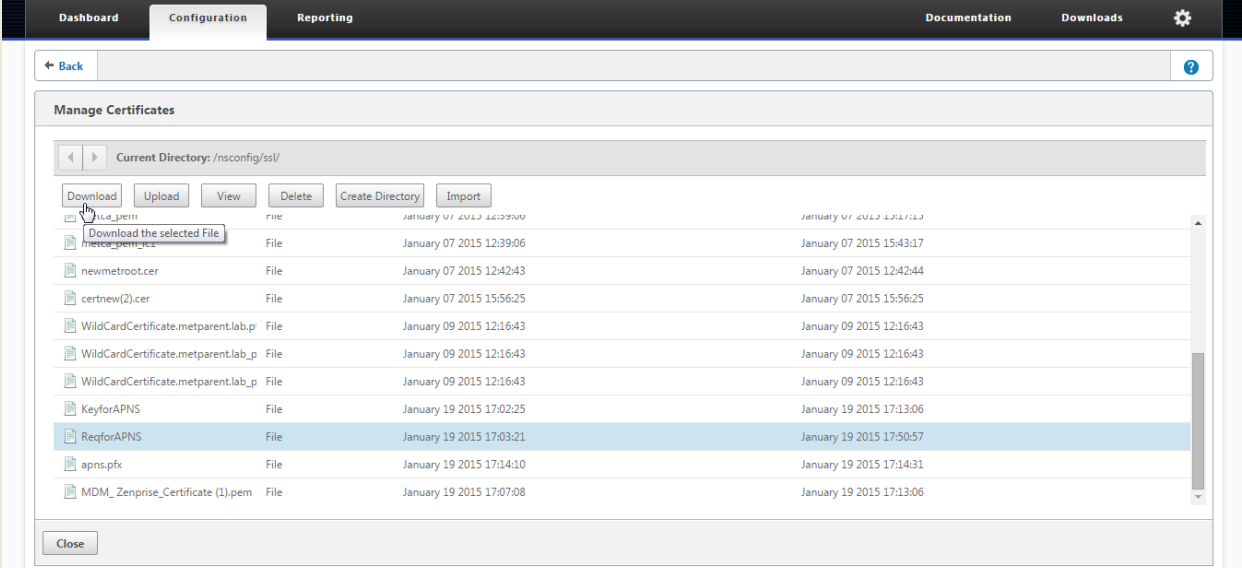This screenshot has height=568, width=1242.
Task: Click the blue help question mark icon
Action: [x=1191, y=66]
